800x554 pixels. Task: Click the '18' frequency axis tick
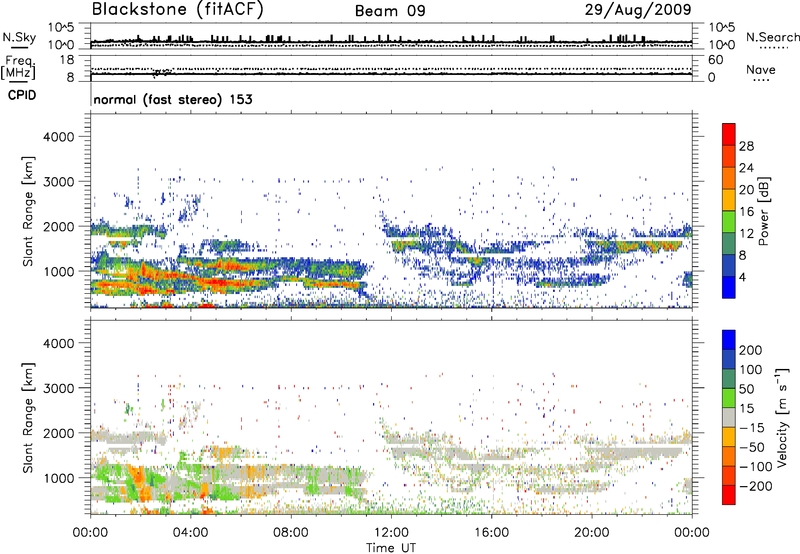[x=66, y=60]
